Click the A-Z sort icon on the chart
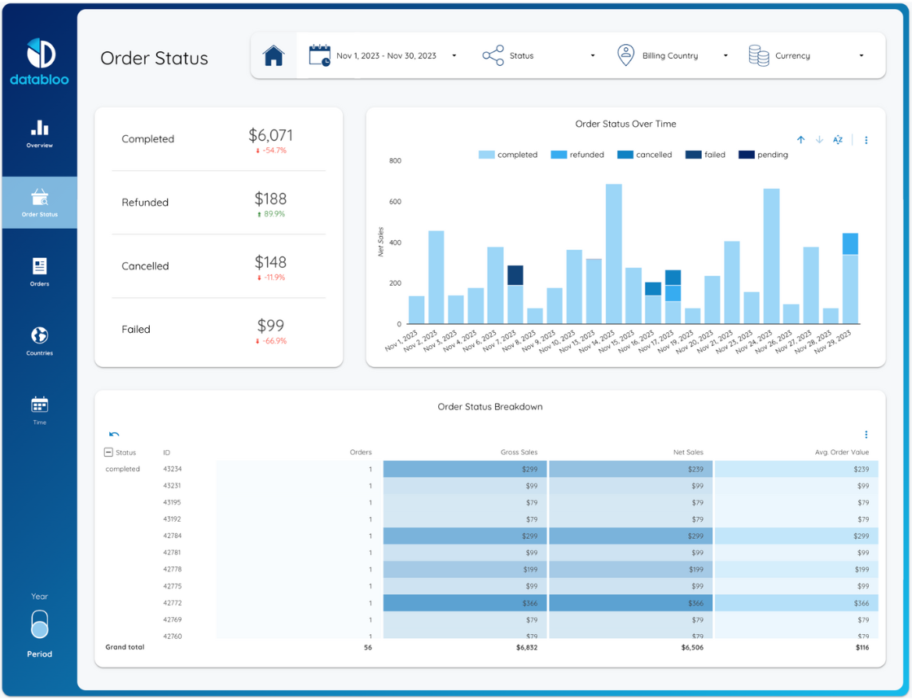 click(x=838, y=140)
